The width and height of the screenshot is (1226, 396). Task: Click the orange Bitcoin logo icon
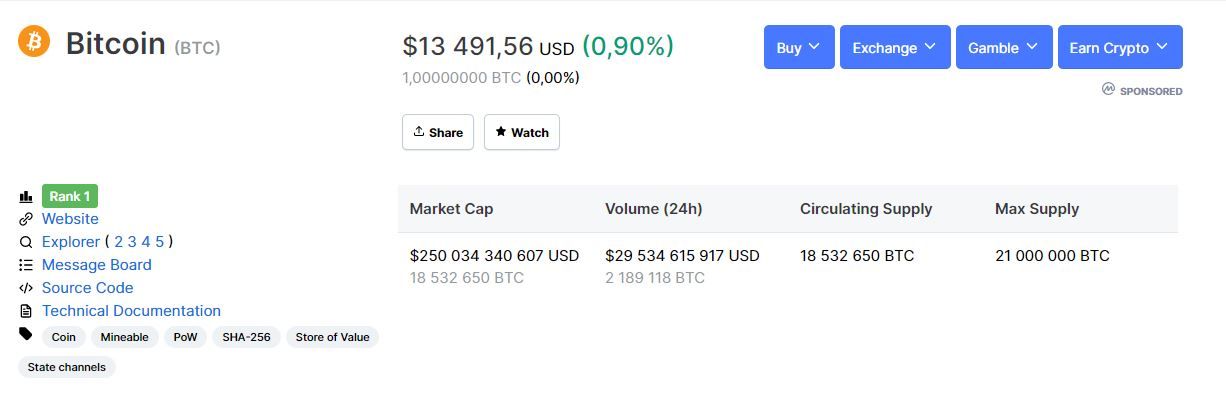pos(34,41)
